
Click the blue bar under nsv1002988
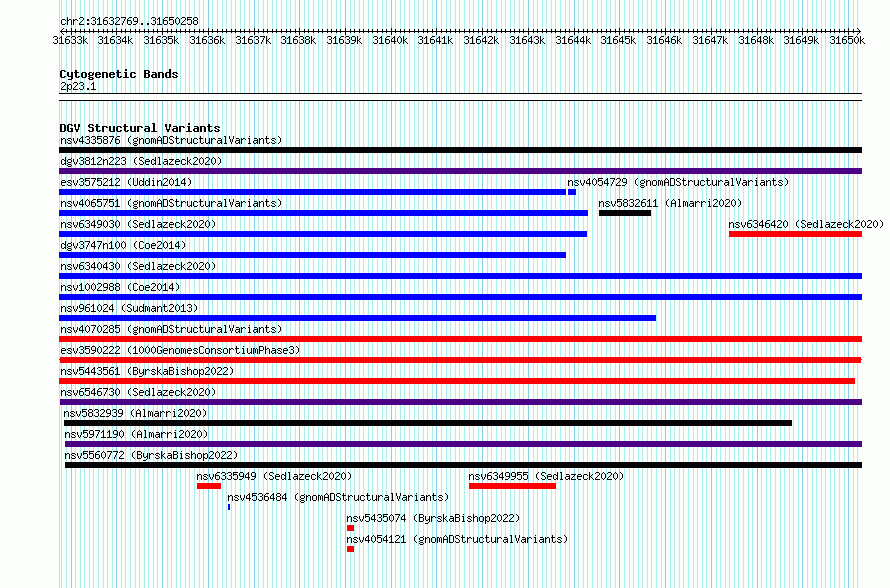point(460,297)
